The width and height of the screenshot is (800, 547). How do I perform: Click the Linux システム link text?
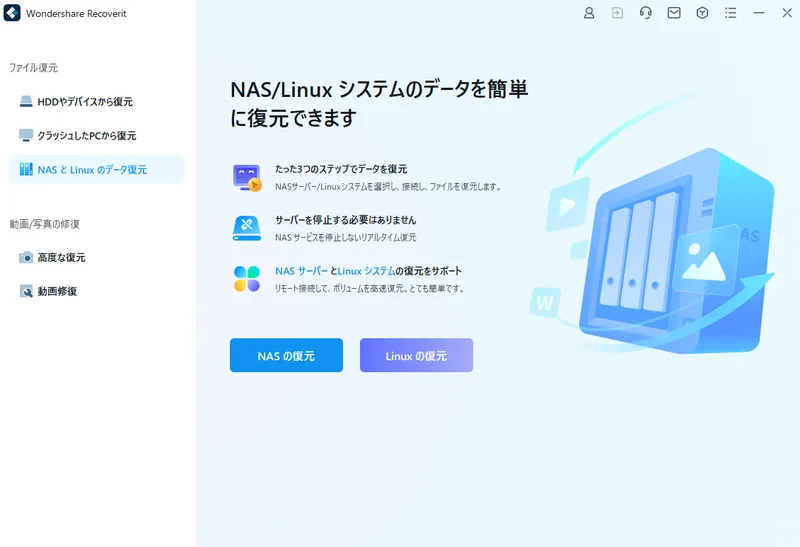[x=366, y=271]
